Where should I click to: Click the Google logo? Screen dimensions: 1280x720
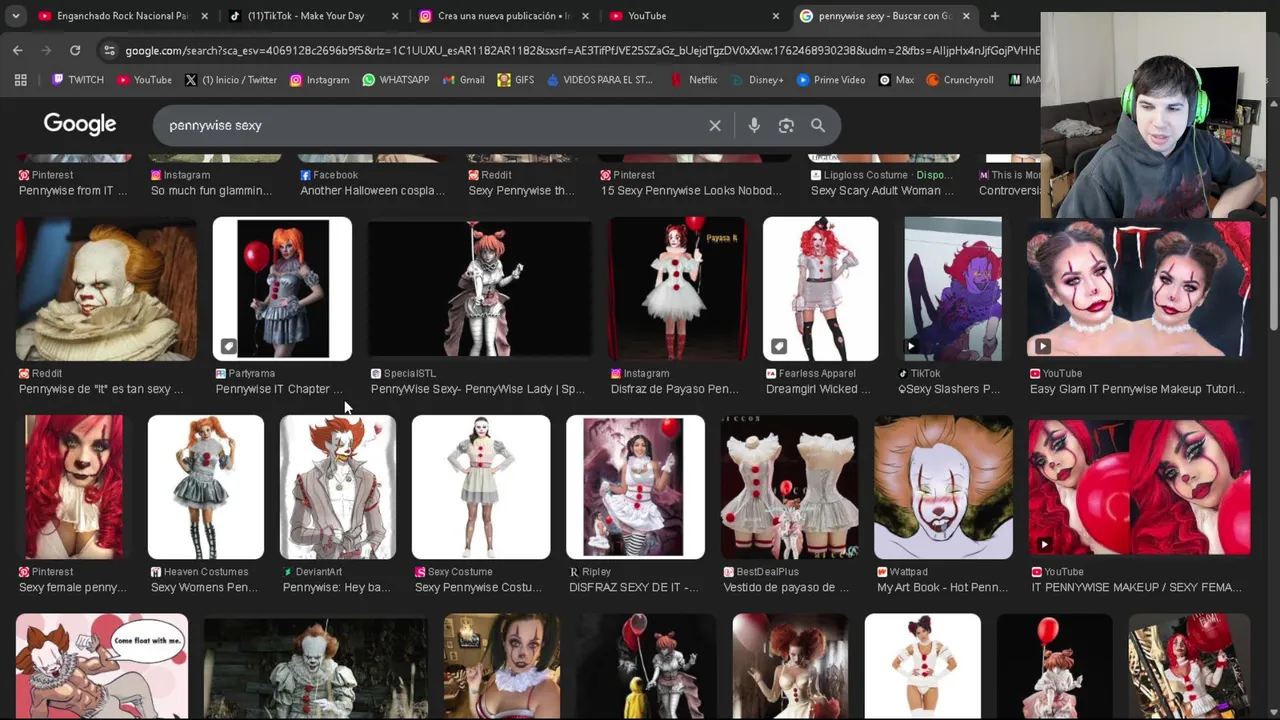80,124
